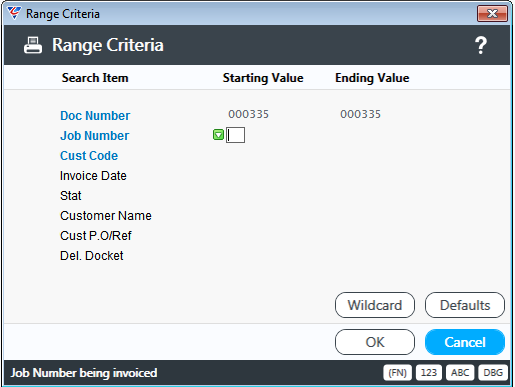The height and width of the screenshot is (387, 515).
Task: Open help via the question mark icon
Action: 480,45
